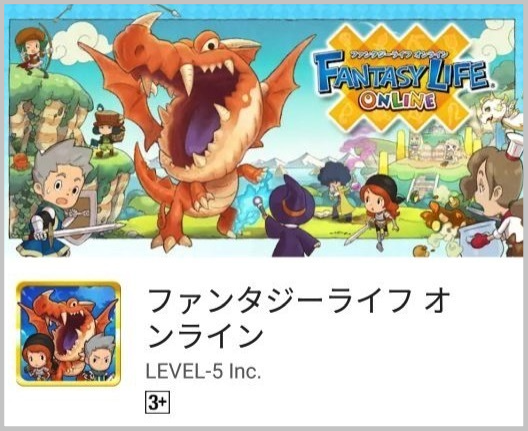Select the ファンタジーライフ オンライン app title
The height and width of the screenshot is (431, 528).
click(298, 318)
